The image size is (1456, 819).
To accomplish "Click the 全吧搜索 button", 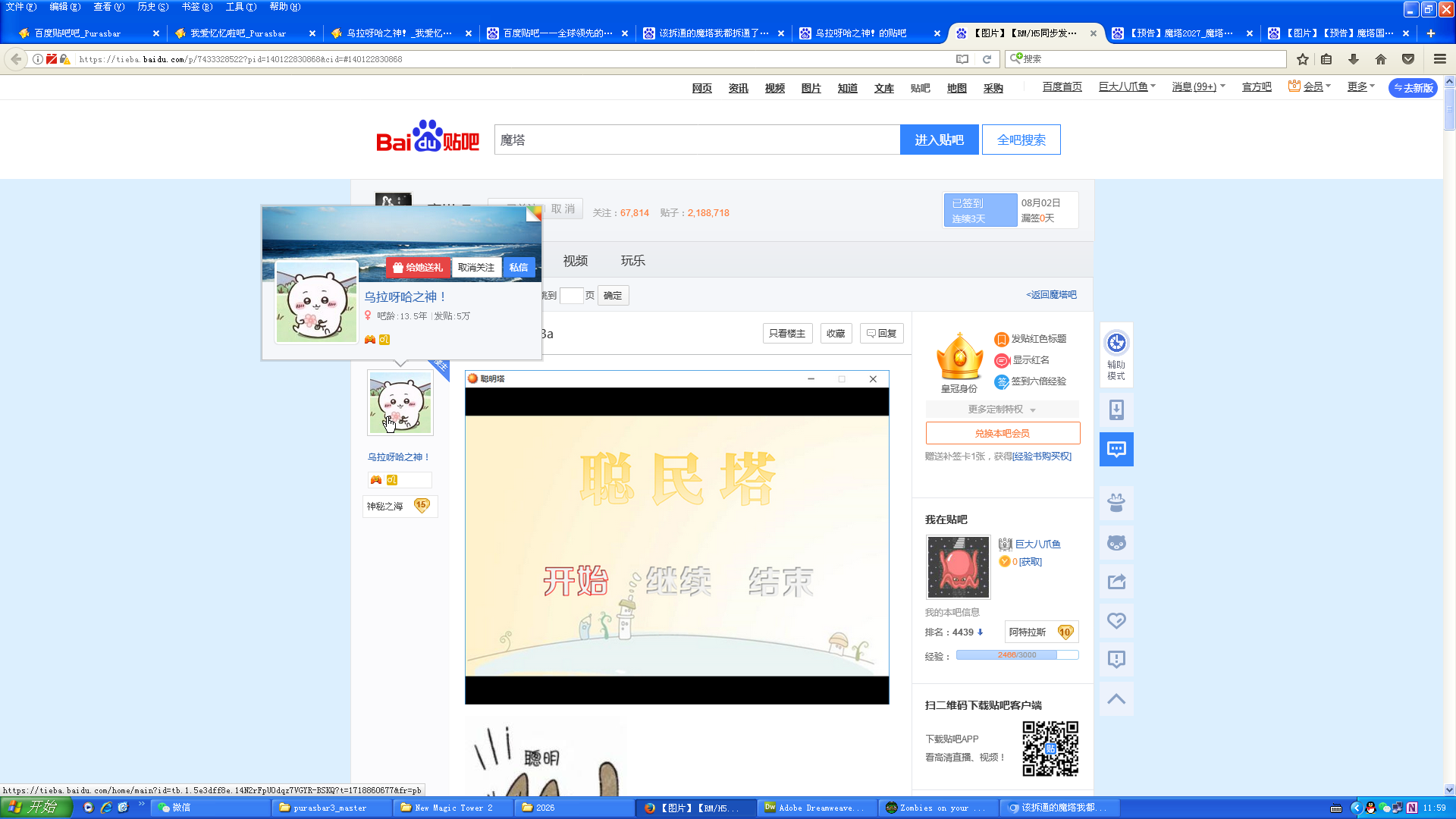I will click(x=1021, y=140).
